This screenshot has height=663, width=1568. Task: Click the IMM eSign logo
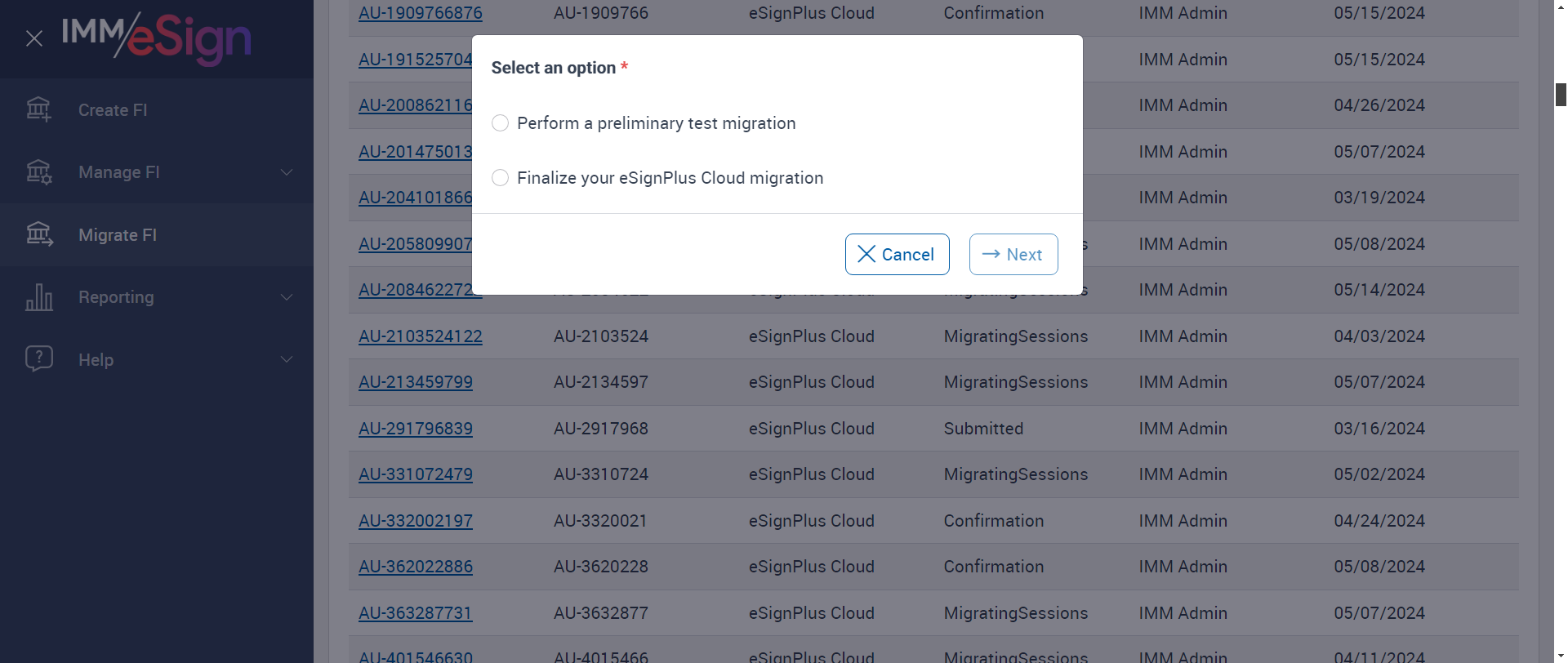[157, 38]
